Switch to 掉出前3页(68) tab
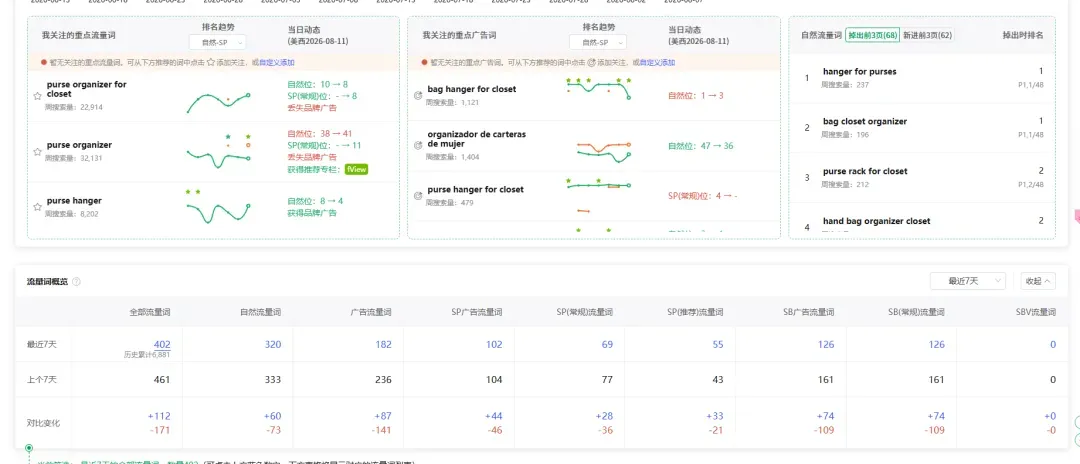1080x464 pixels. 872,35
